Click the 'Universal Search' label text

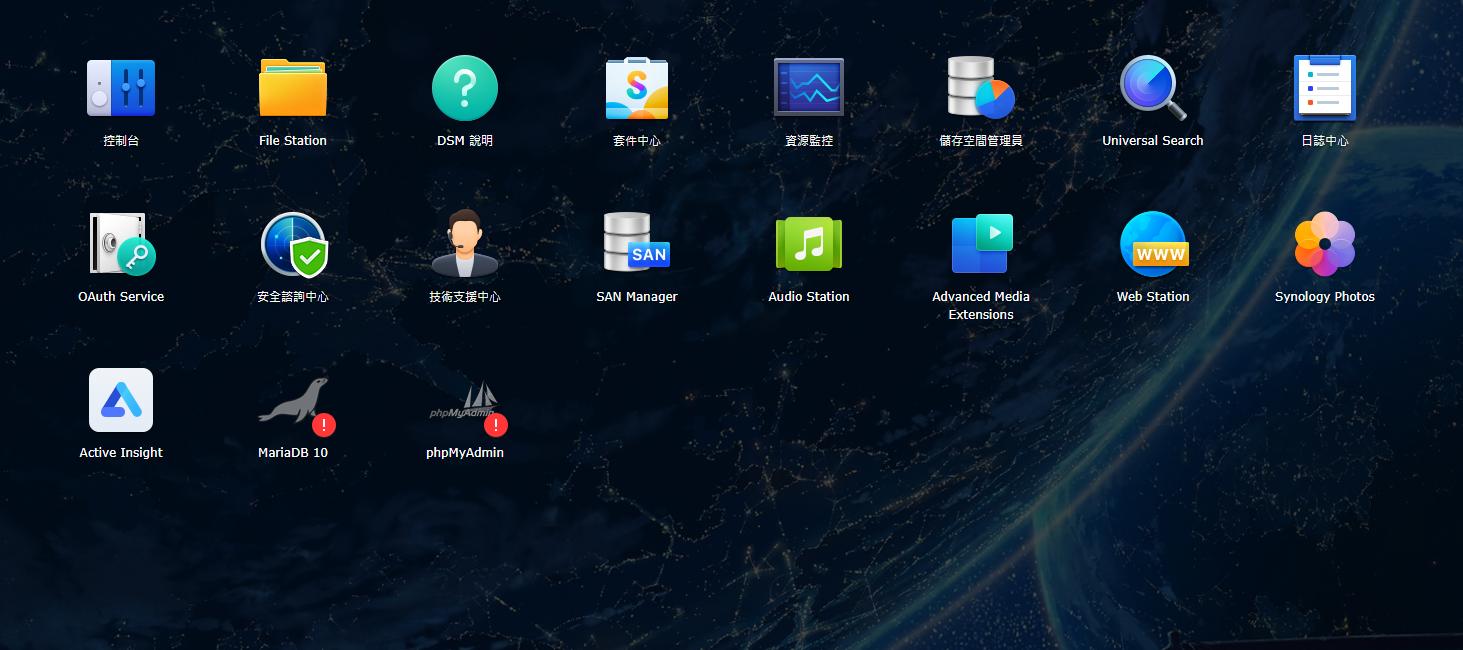[x=1153, y=141]
